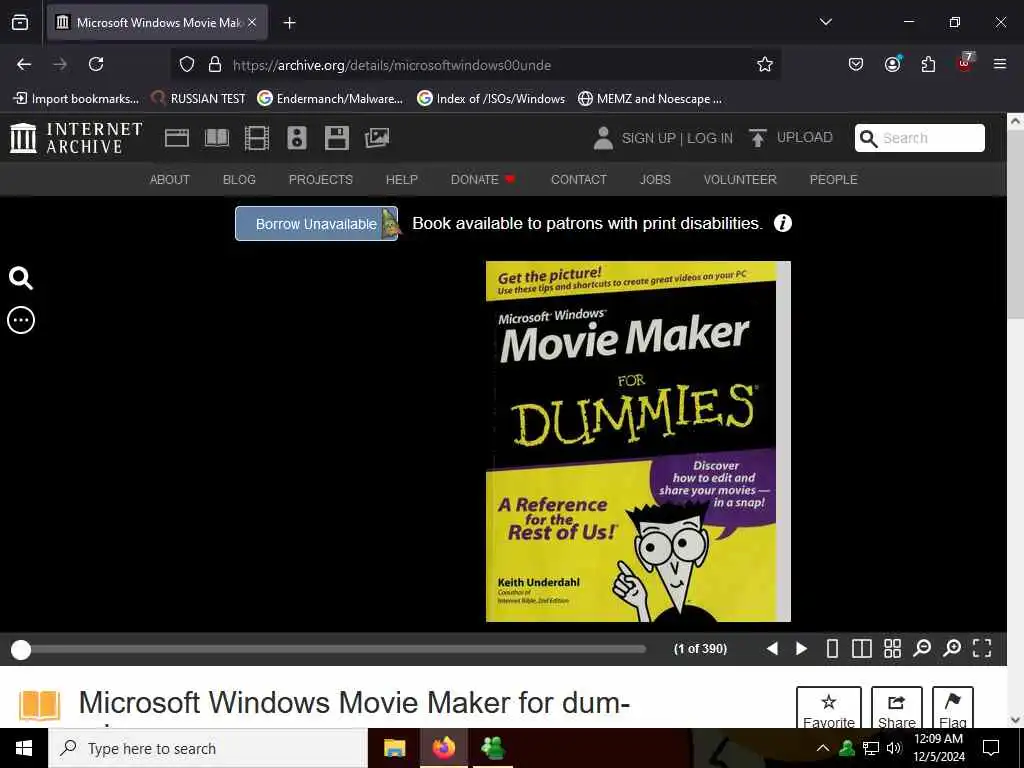Viewport: 1024px width, 768px height.
Task: Open Windows Start menu
Action: [24, 748]
